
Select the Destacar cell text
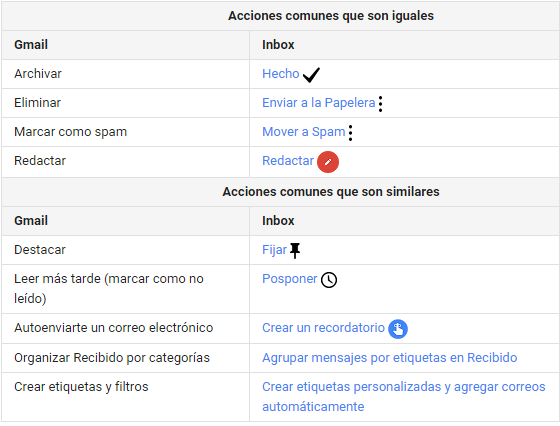point(40,250)
